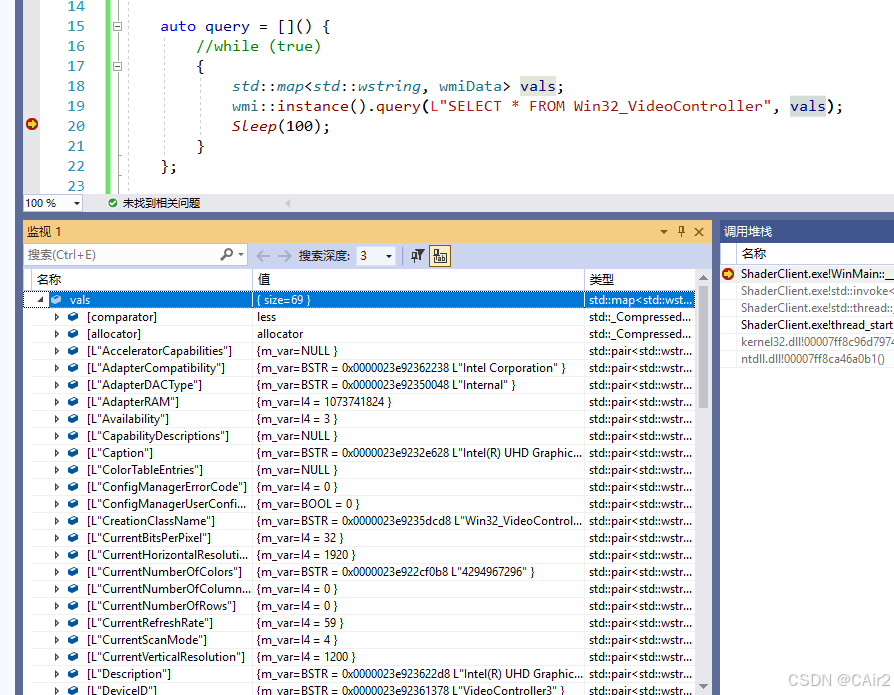Select the L"CurrentBitsPerPixel" row

[359, 538]
